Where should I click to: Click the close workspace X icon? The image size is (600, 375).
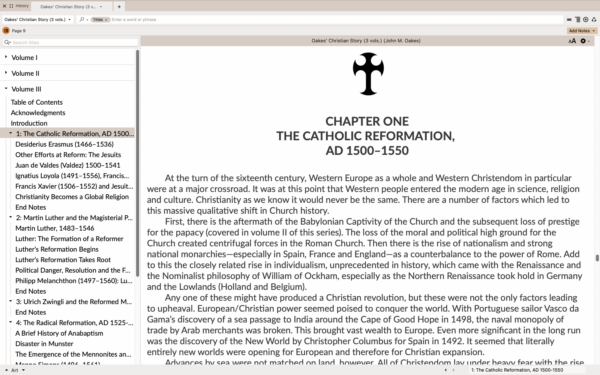click(4, 6)
